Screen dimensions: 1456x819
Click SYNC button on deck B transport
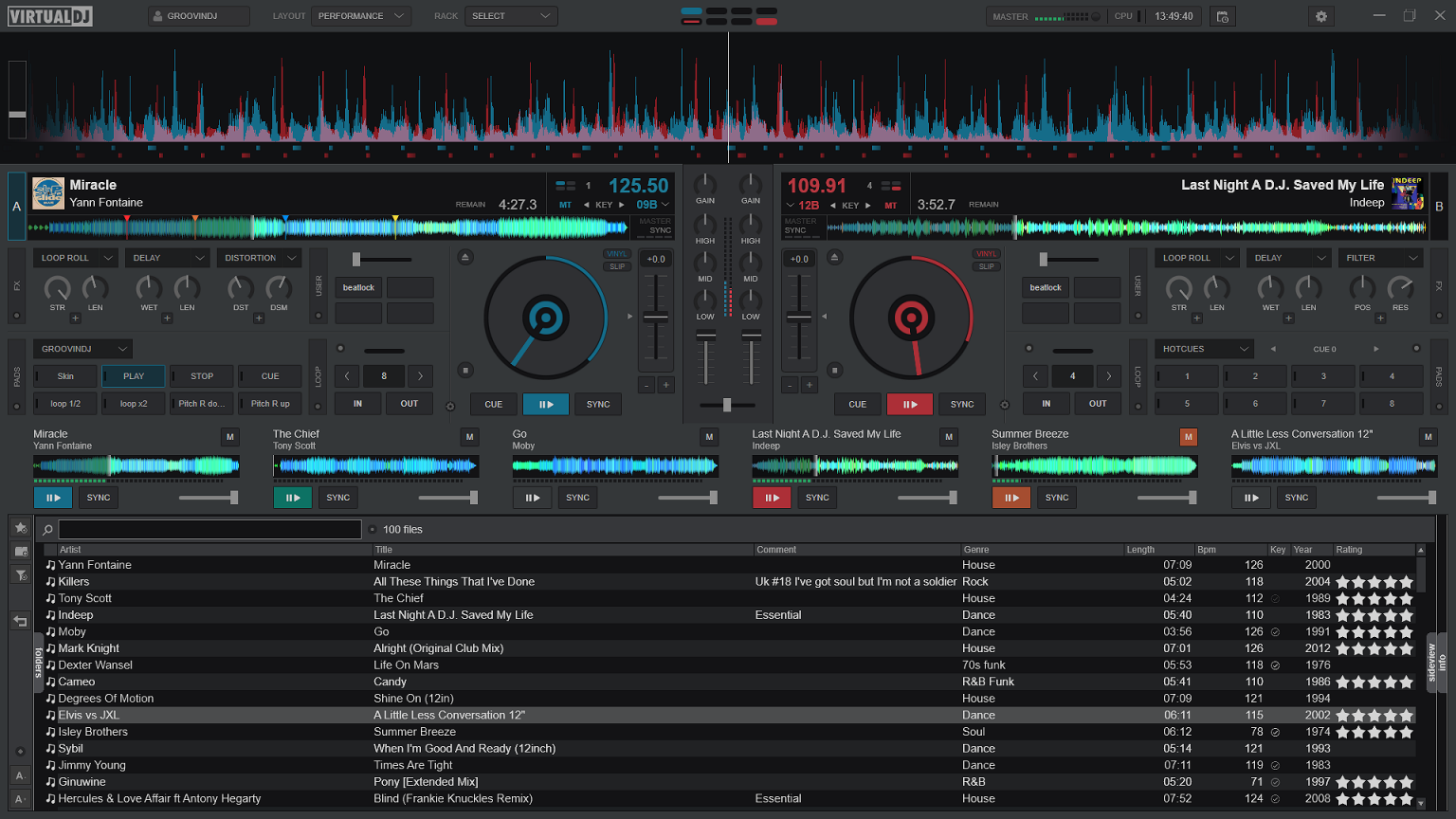pos(962,404)
